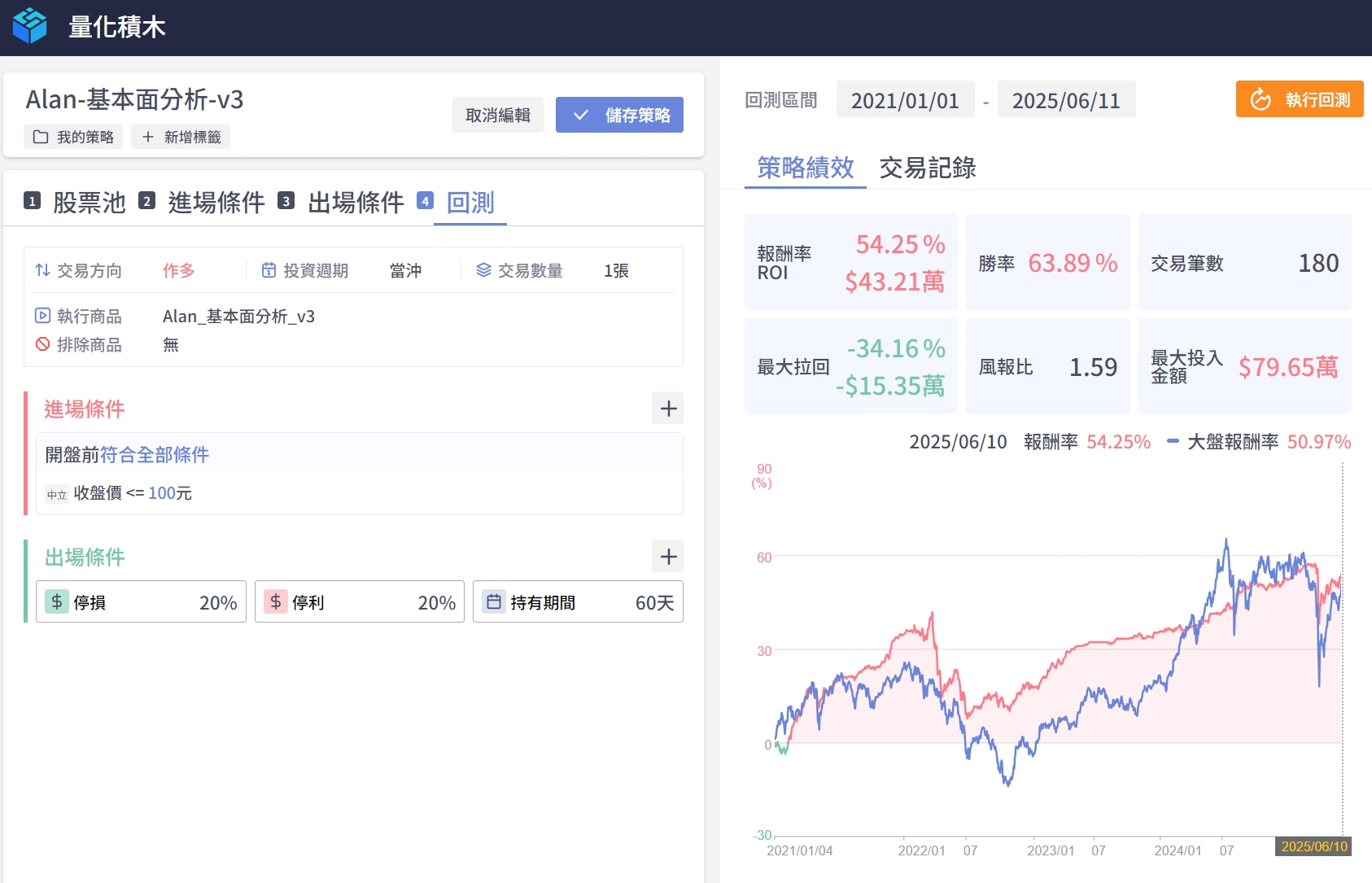The width and height of the screenshot is (1372, 883).
Task: Click the folder icon beside 我的策略
Action: pos(41,137)
